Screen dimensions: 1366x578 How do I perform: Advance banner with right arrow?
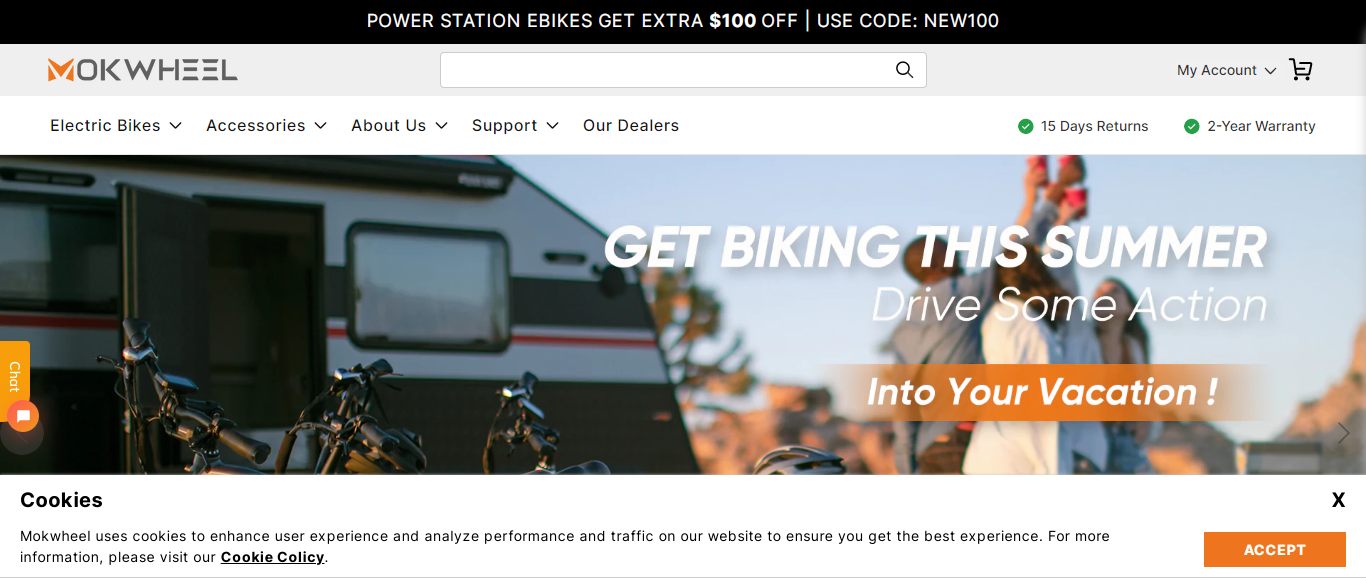1343,433
